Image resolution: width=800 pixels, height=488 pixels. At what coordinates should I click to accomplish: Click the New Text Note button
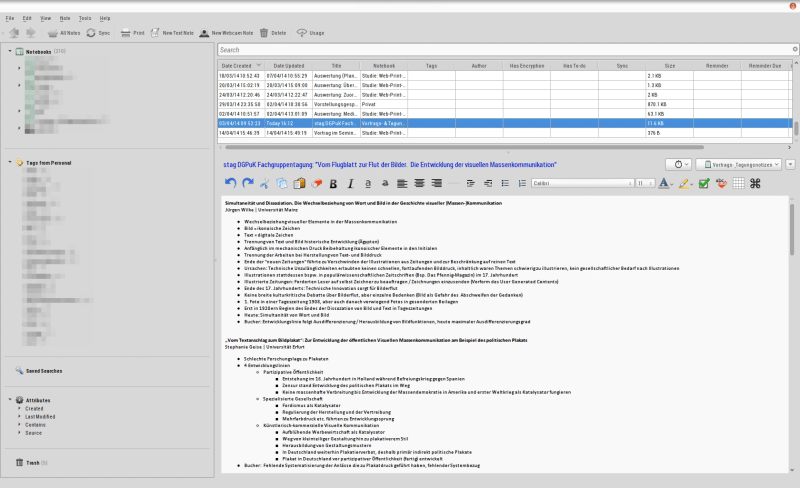(x=170, y=33)
